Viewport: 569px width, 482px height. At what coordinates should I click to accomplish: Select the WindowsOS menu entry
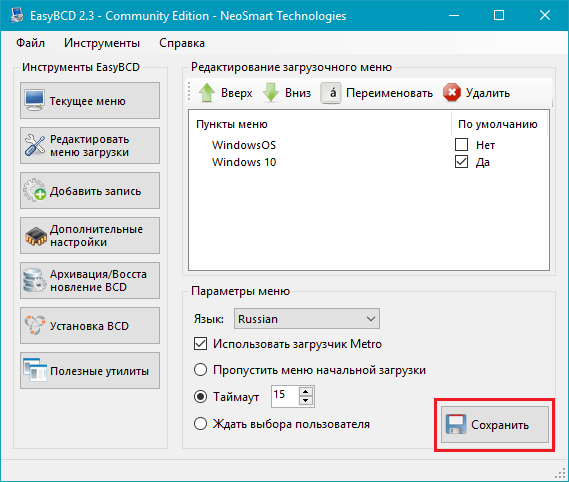(244, 145)
